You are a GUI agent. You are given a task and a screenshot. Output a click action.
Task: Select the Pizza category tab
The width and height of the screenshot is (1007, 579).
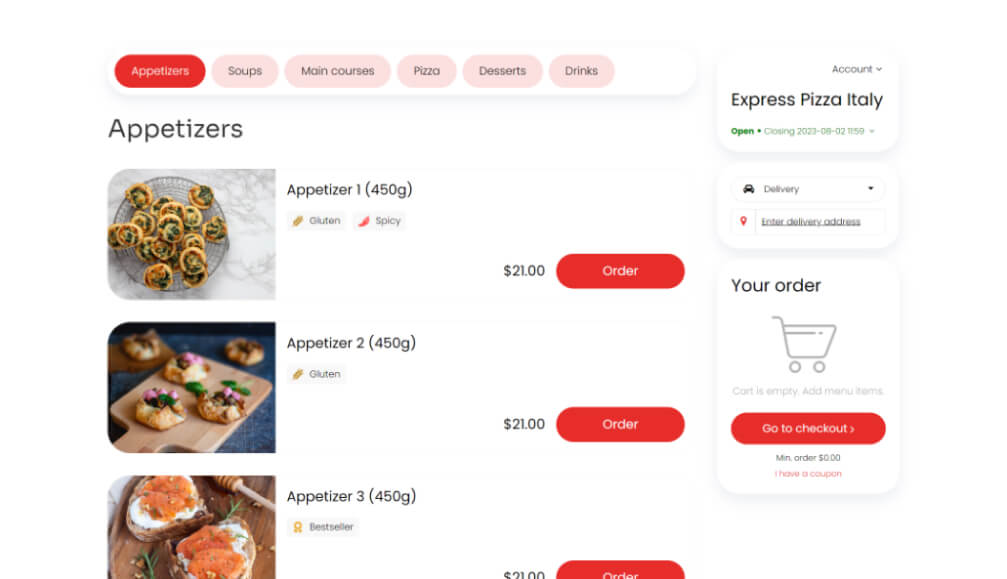click(x=426, y=71)
